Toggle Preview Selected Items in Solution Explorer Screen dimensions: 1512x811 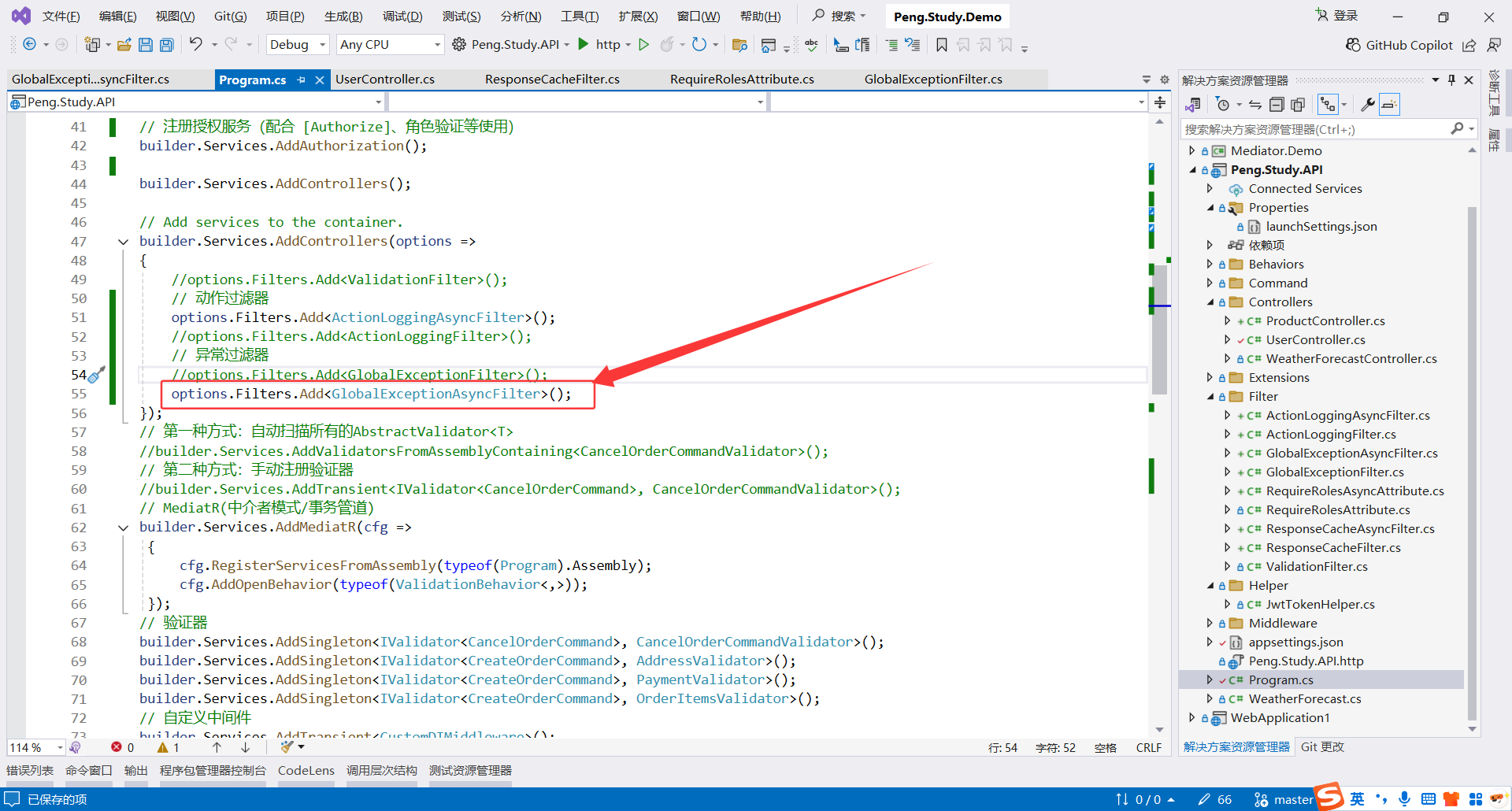pyautogui.click(x=1389, y=104)
